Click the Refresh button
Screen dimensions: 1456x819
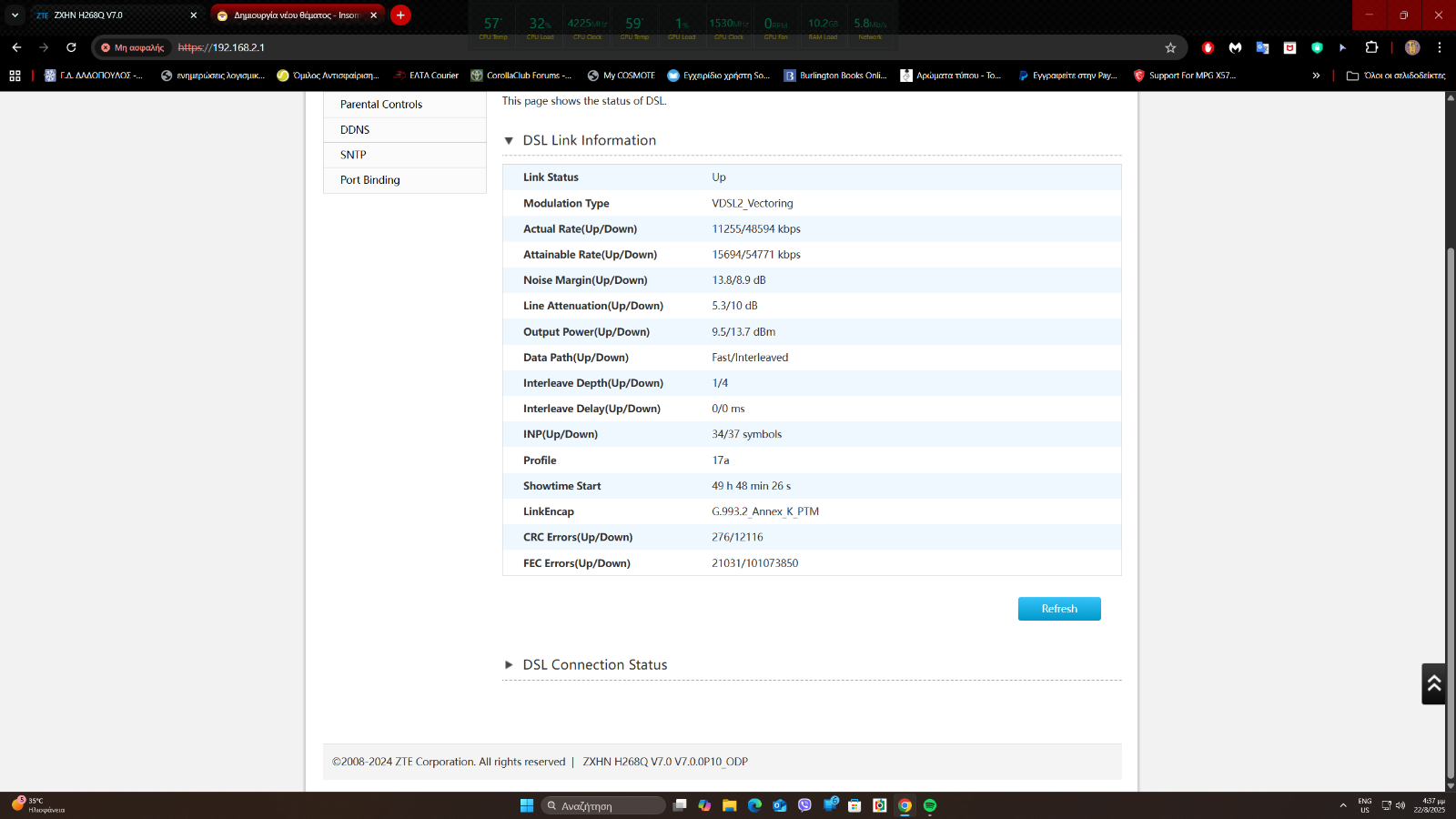1059,609
